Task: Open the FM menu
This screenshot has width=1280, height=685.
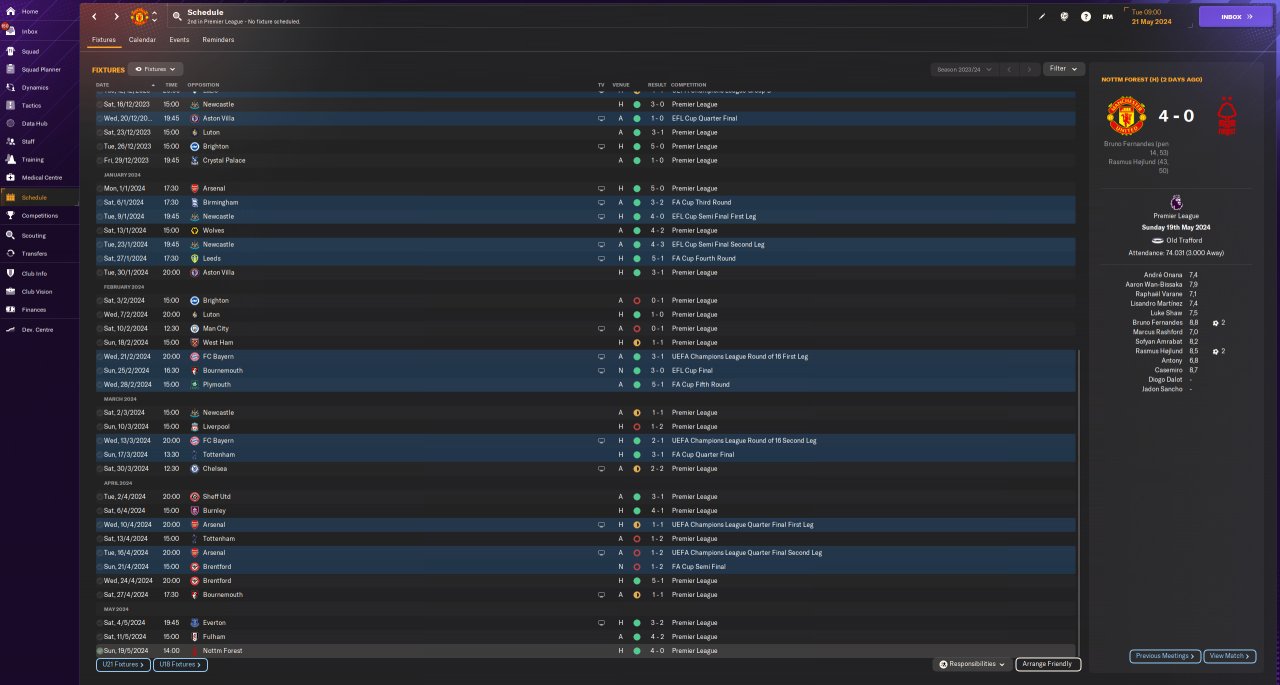Action: (x=1108, y=16)
